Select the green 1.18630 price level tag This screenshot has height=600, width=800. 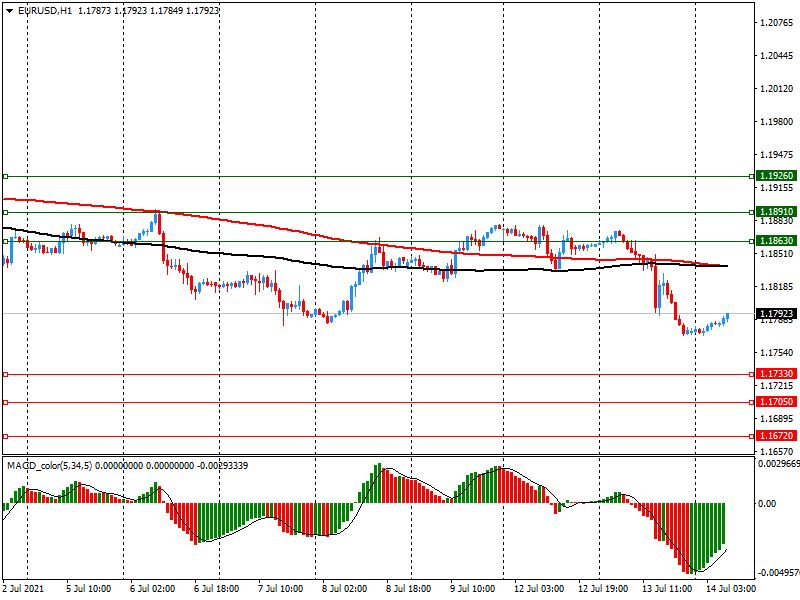776,241
